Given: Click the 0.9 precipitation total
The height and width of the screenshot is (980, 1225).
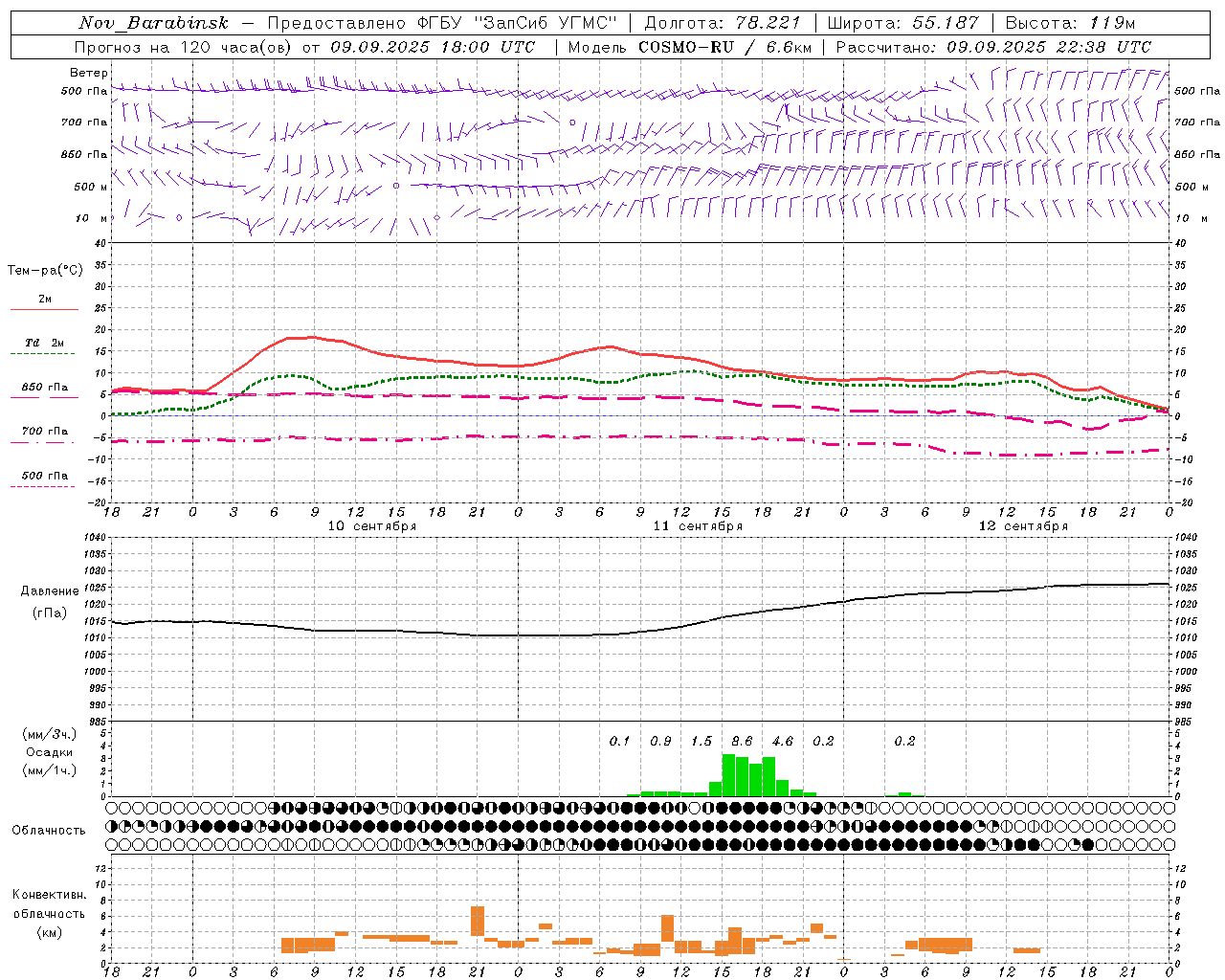Looking at the screenshot, I should (x=660, y=741).
